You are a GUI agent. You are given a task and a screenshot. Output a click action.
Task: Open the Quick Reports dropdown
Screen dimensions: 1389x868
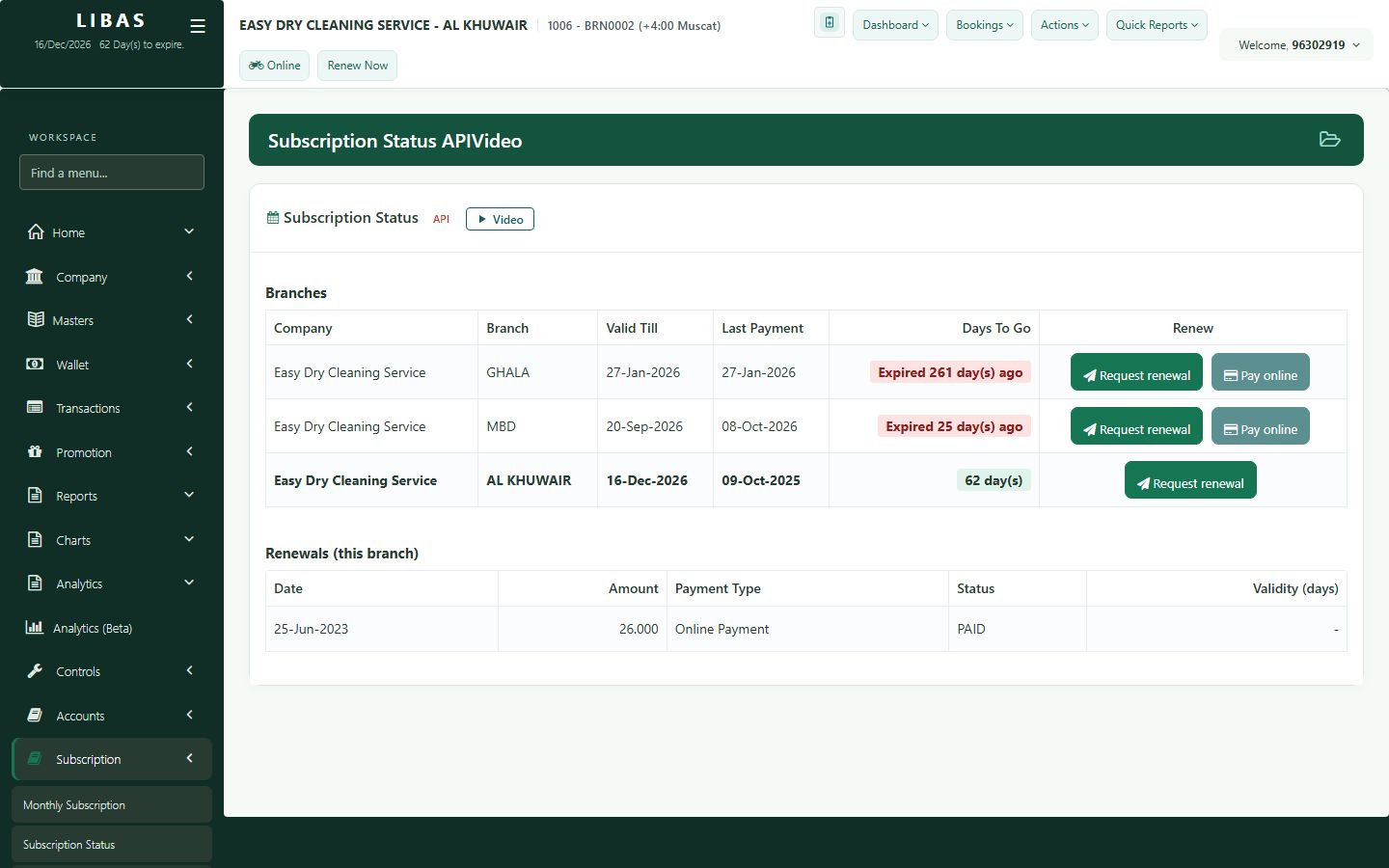[x=1157, y=25]
